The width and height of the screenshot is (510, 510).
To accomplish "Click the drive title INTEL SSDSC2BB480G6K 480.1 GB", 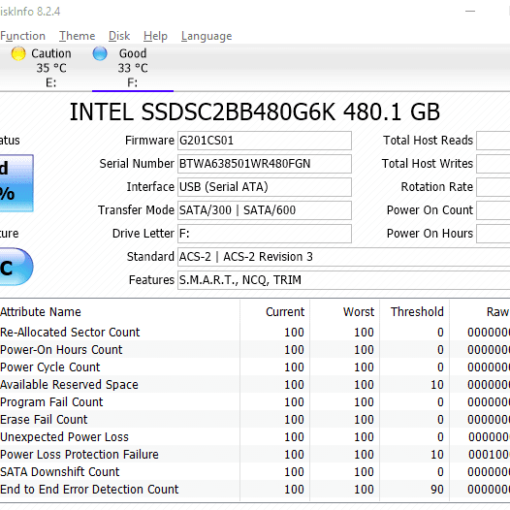I will (255, 112).
